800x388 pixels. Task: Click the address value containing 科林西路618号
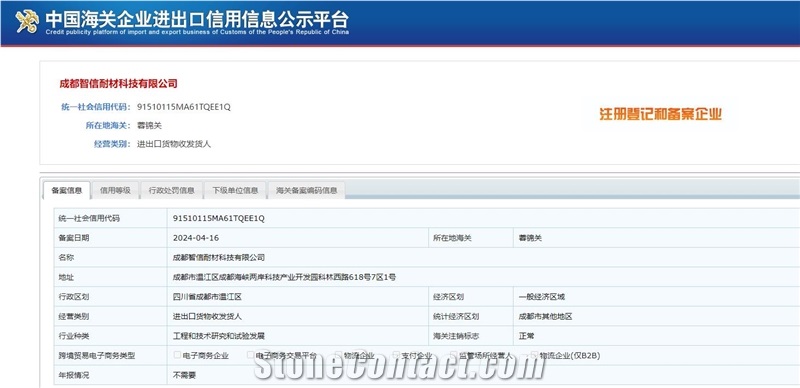click(x=284, y=277)
